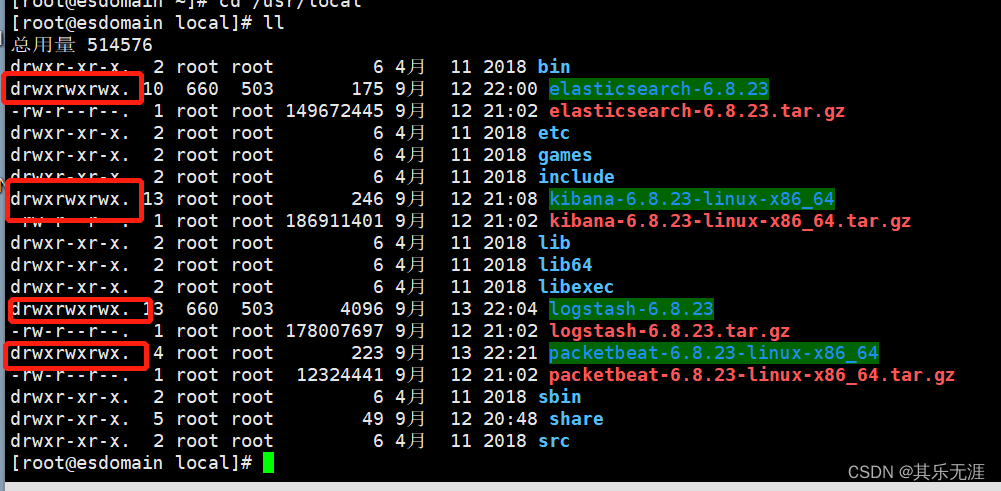
Task: Click the packetbeat-6.8.23-linux-x86_64.tar.gz archive name
Action: [x=752, y=375]
